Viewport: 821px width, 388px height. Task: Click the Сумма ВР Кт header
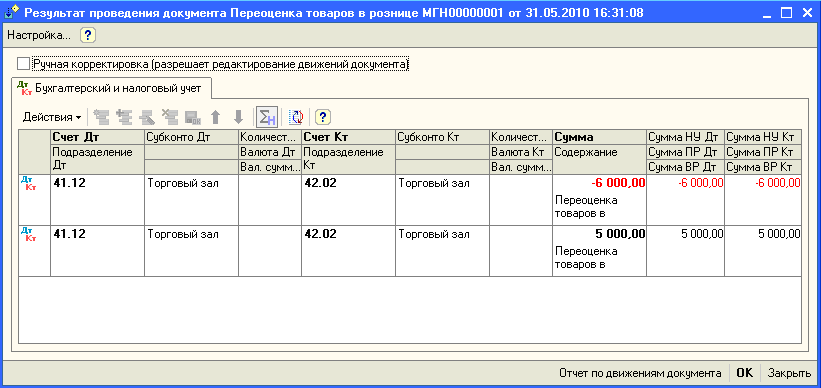pyautogui.click(x=763, y=167)
